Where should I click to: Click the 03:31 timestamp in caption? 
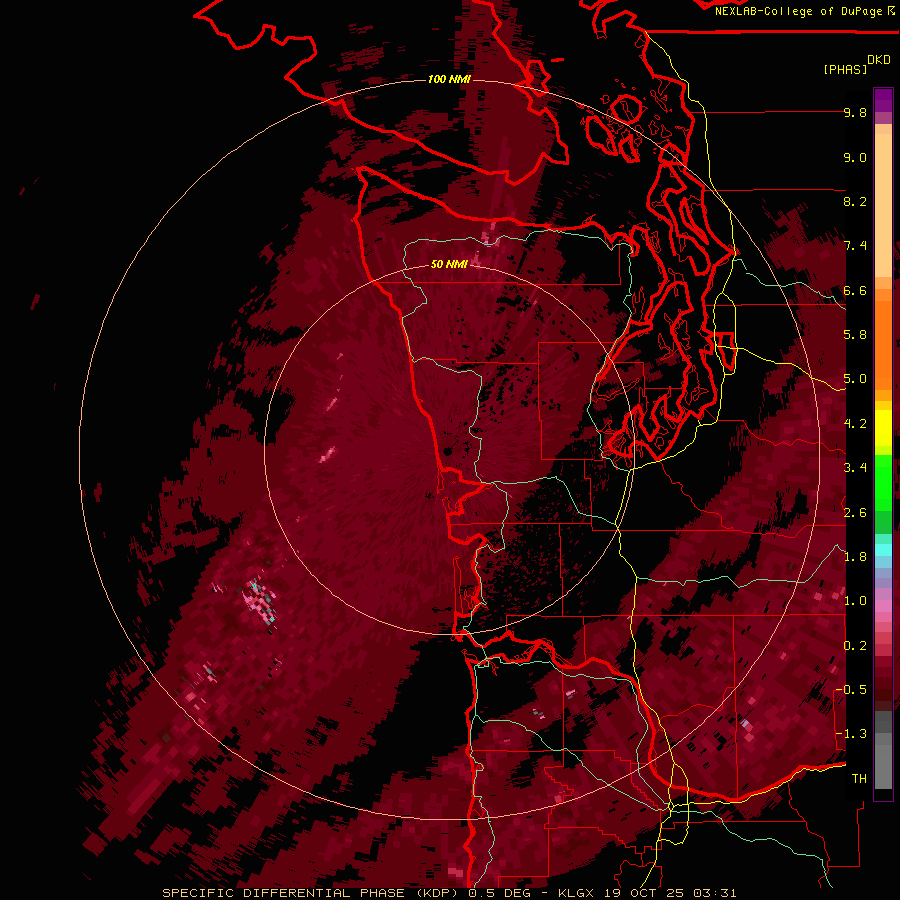pyautogui.click(x=715, y=893)
